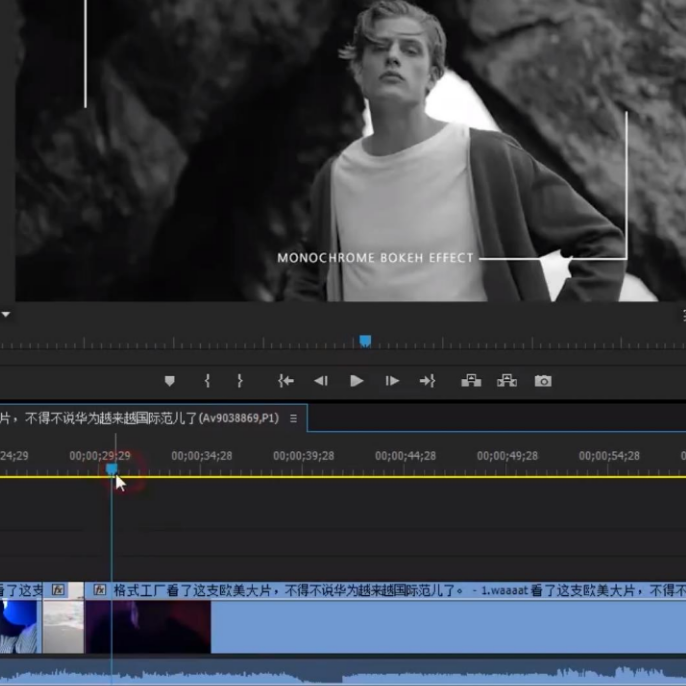Set Mark In point brace icon
Screen dimensions: 686x686
coord(207,381)
